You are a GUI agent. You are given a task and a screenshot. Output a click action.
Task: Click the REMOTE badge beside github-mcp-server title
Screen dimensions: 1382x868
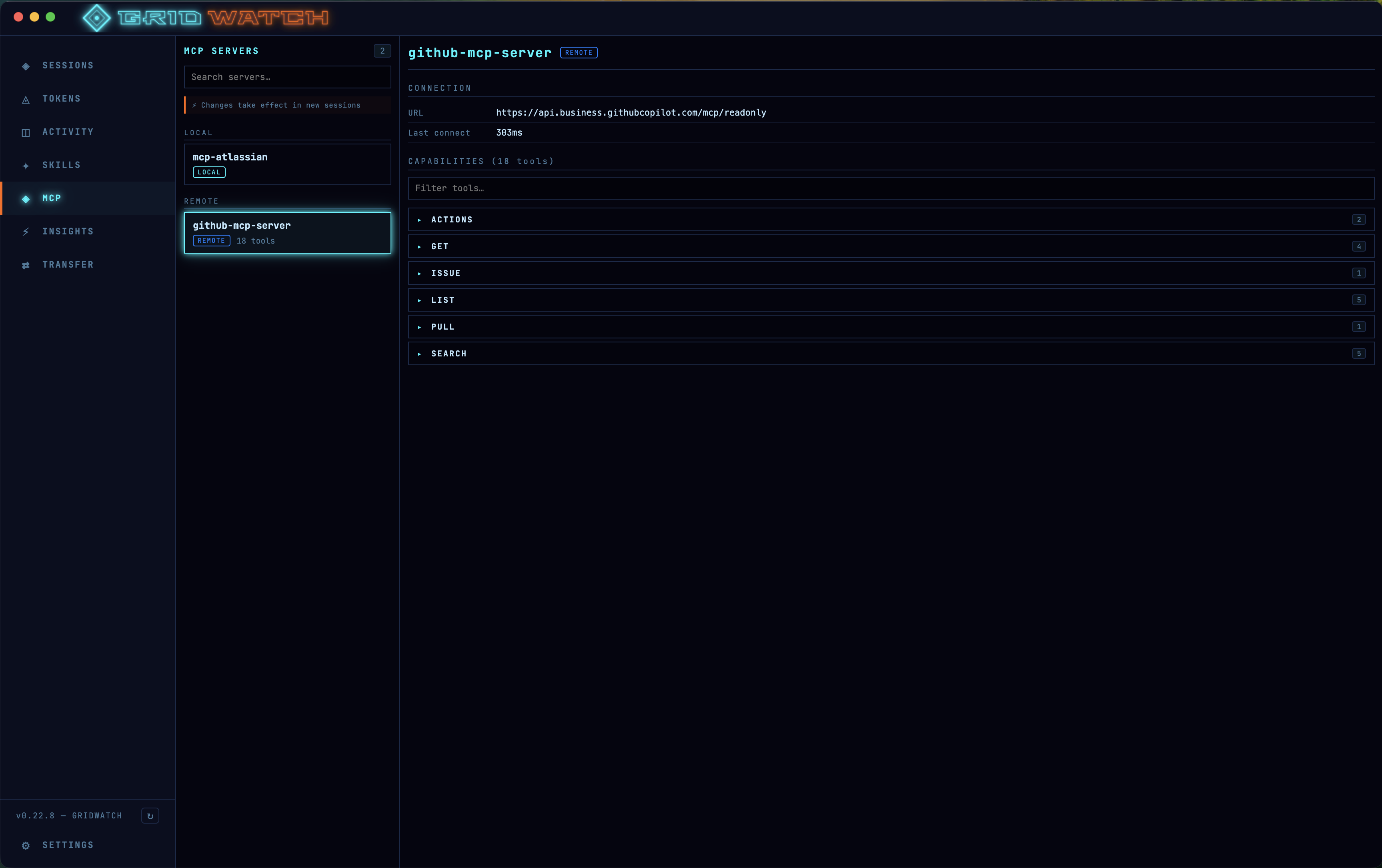click(x=579, y=52)
